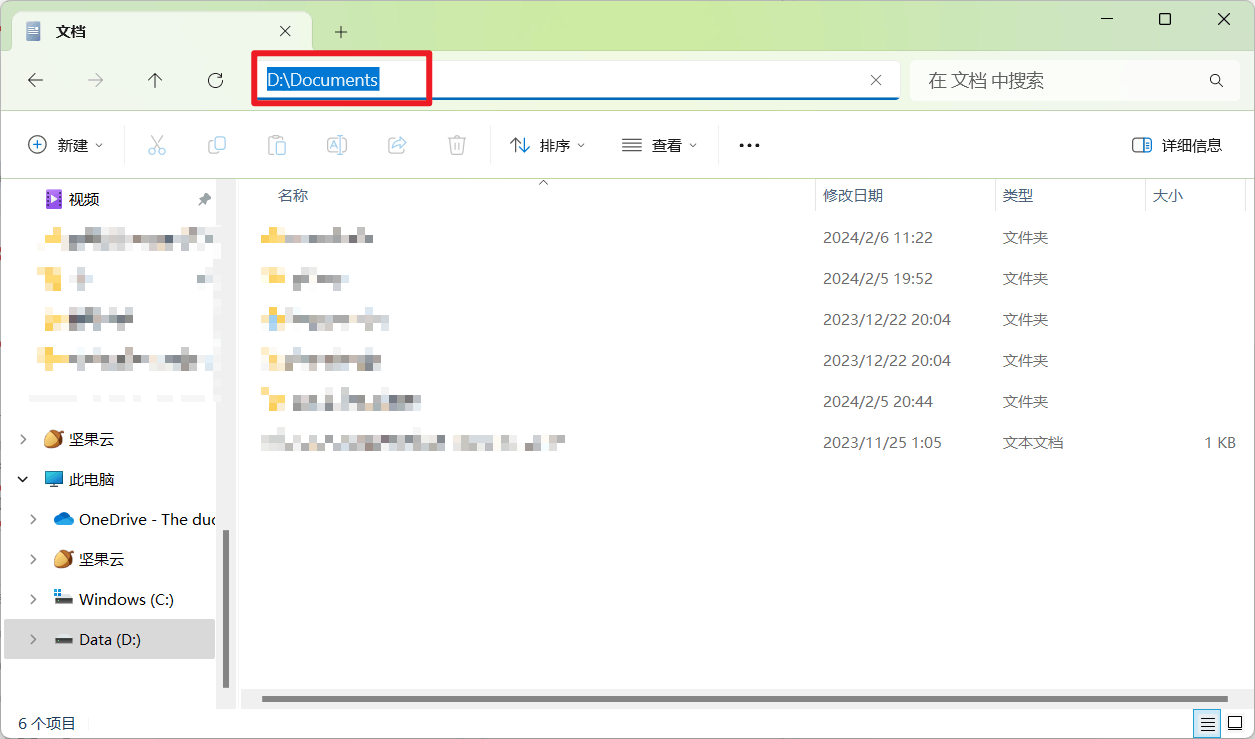Expand the Data (D:) drive node
Image resolution: width=1255 pixels, height=739 pixels.
pos(34,639)
